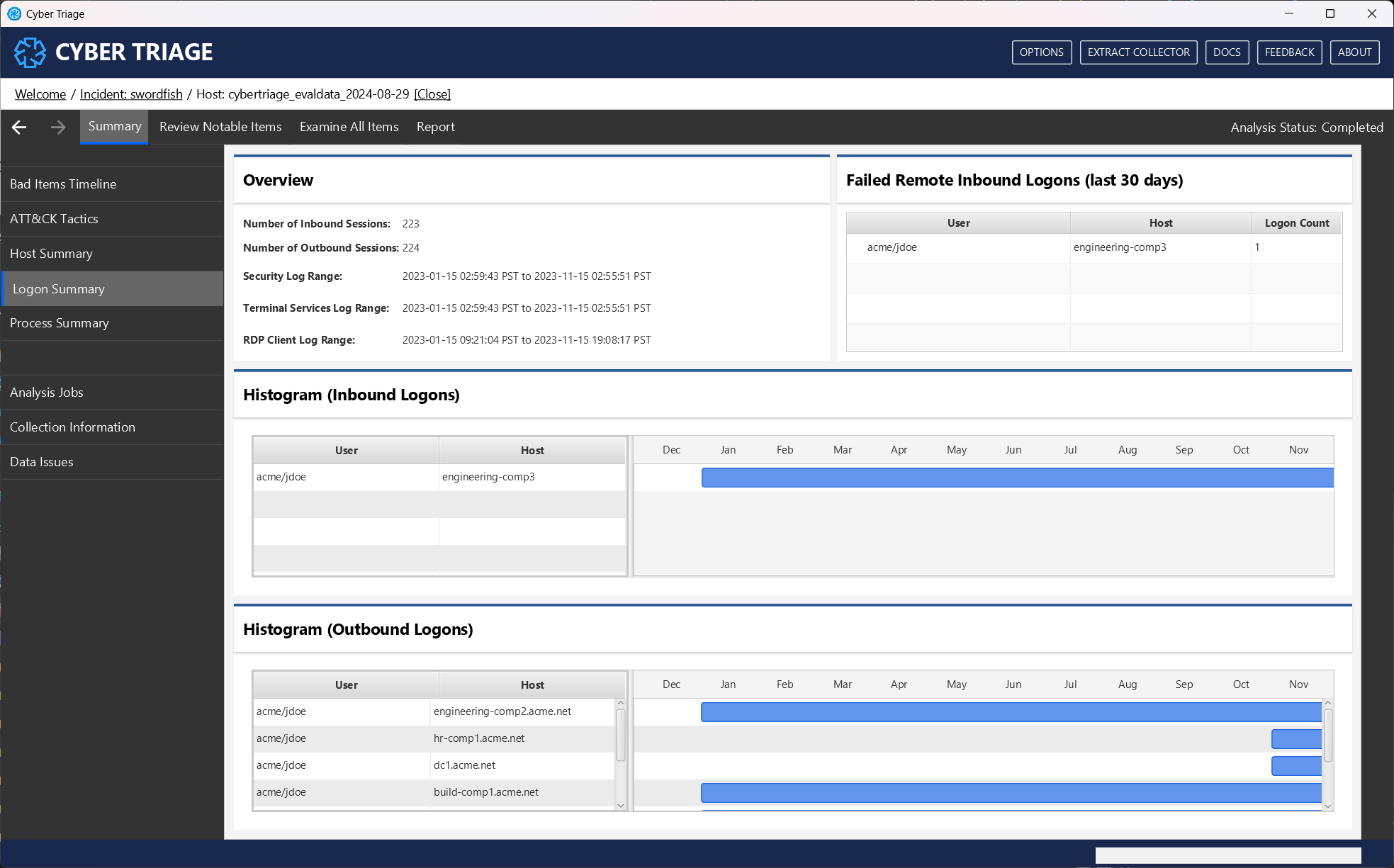Open Review Notable Items tab
The width and height of the screenshot is (1394, 868).
tap(220, 127)
